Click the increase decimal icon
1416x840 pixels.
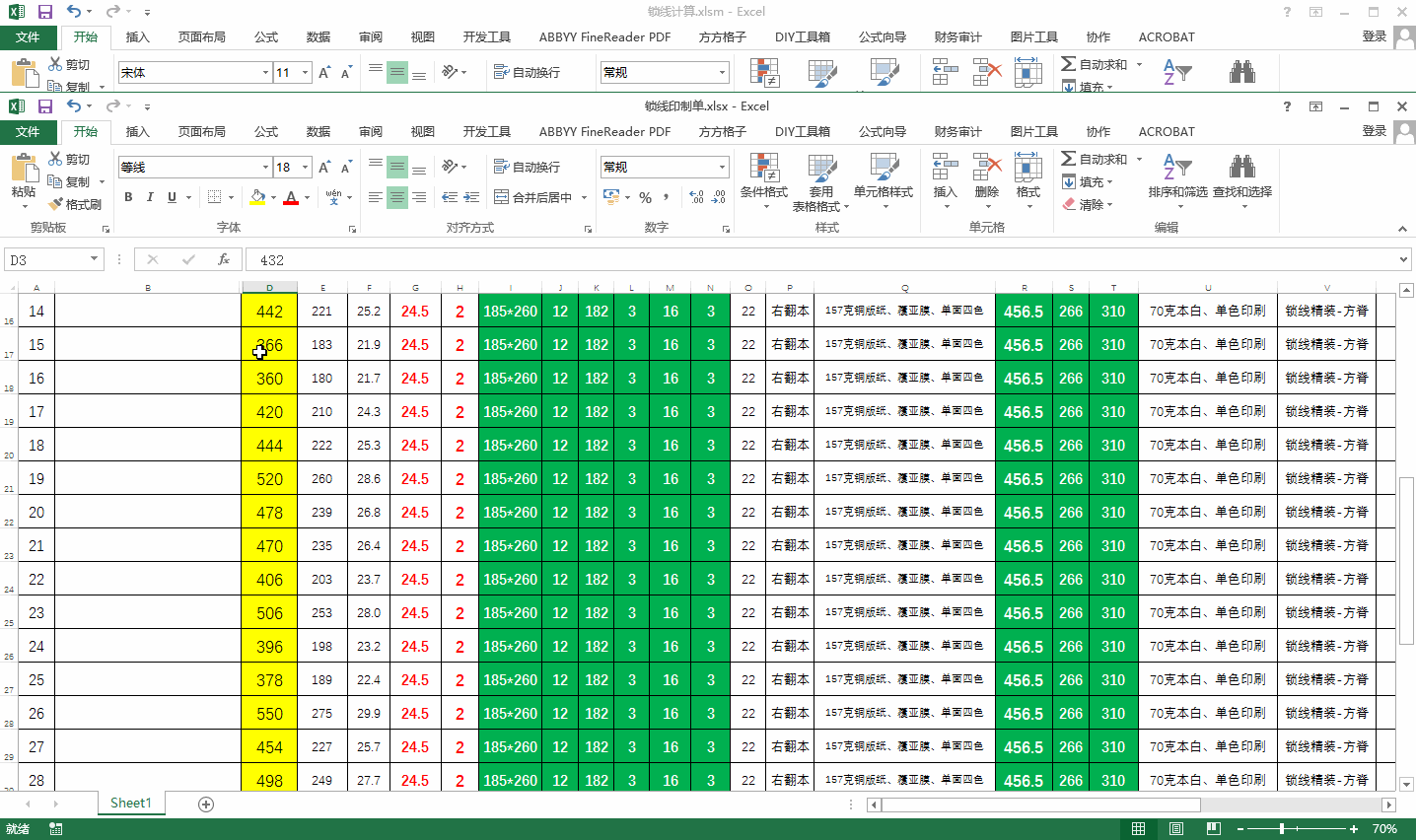click(696, 197)
